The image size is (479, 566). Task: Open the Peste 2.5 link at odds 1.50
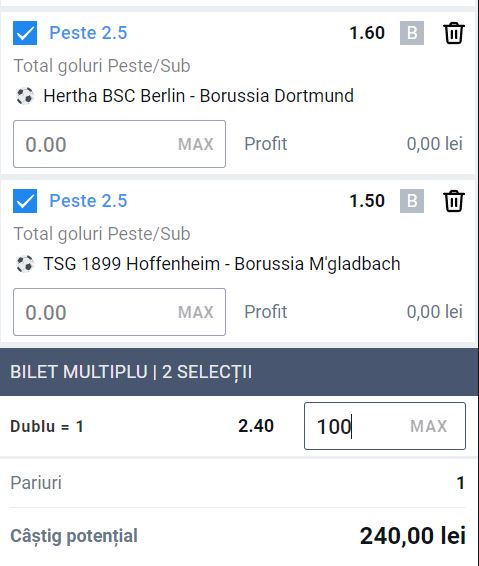[x=88, y=201]
